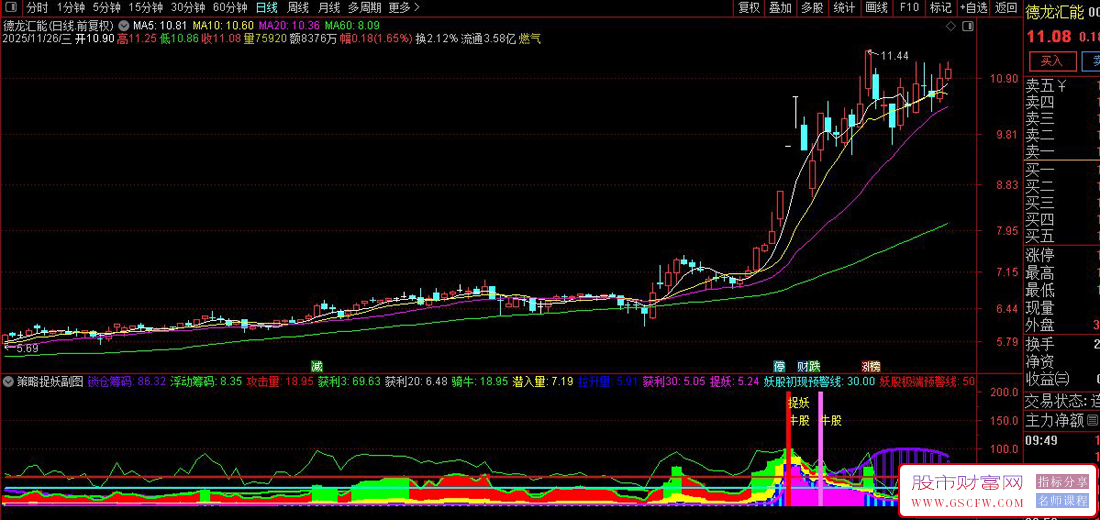The height and width of the screenshot is (520, 1100).
Task: Open the 复权 adjustment option
Action: point(749,8)
